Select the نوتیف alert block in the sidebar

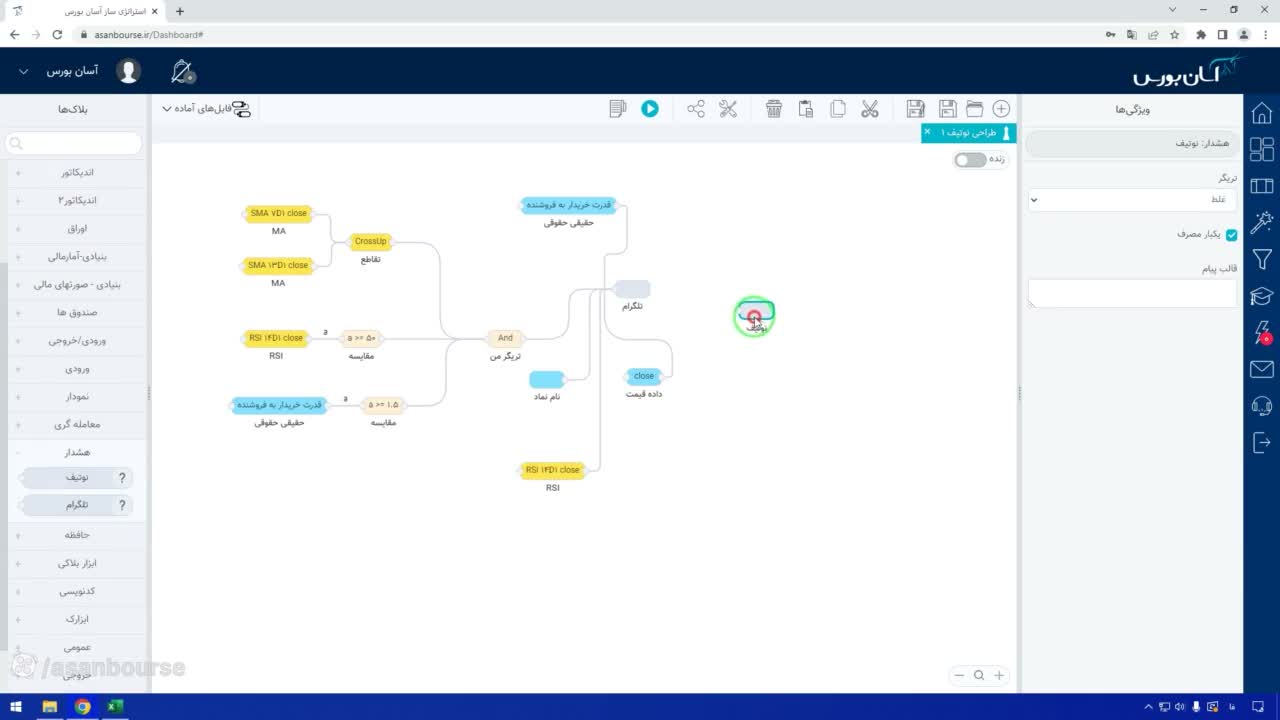pyautogui.click(x=77, y=478)
